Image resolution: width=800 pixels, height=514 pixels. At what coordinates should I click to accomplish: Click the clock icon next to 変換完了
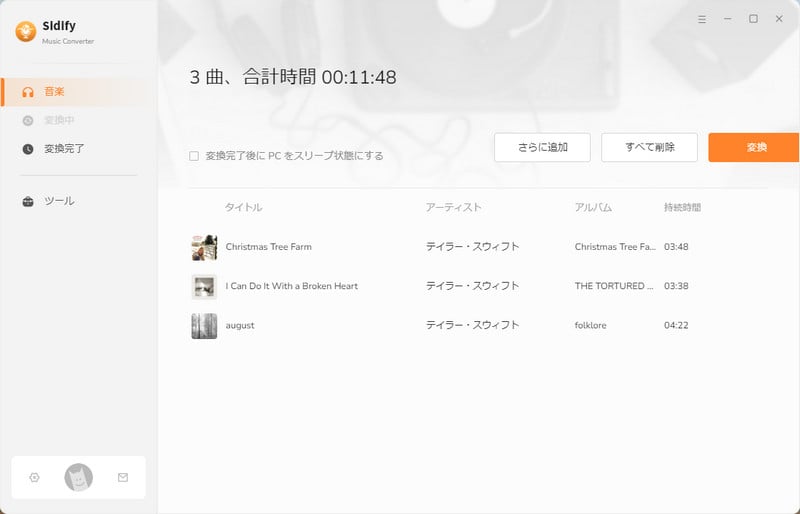pos(28,149)
